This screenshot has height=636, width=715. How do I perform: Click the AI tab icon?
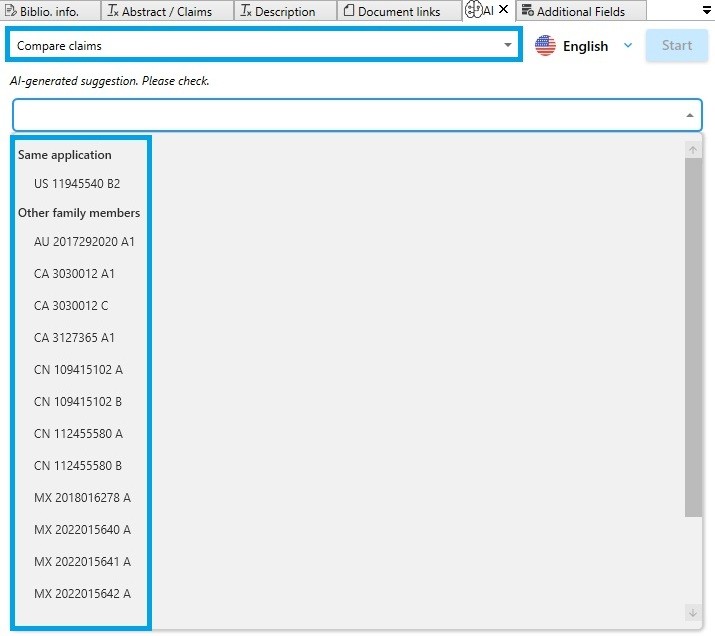point(475,11)
